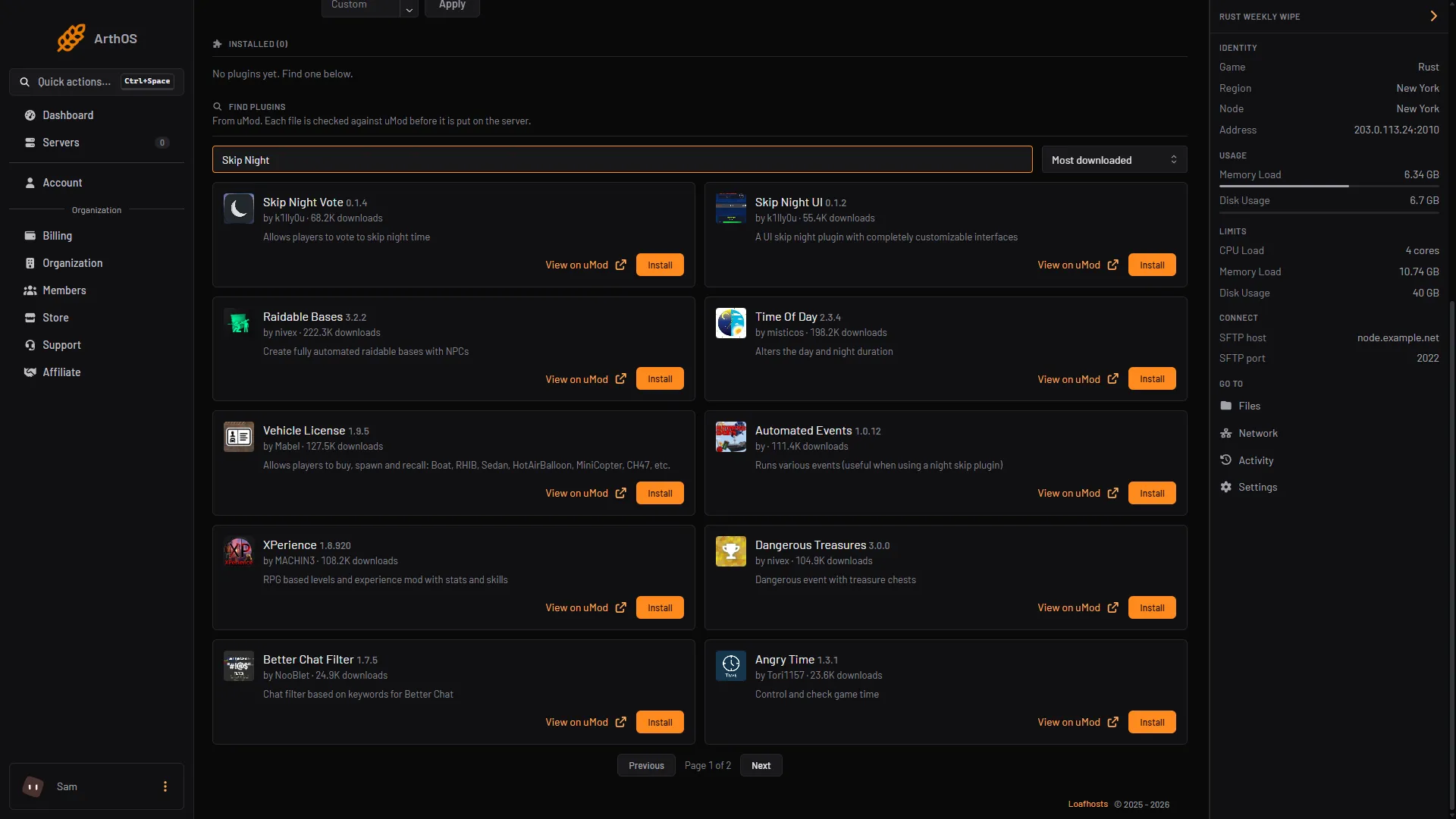Click the Memory Load usage bar
Image resolution: width=1456 pixels, height=819 pixels.
click(1329, 186)
